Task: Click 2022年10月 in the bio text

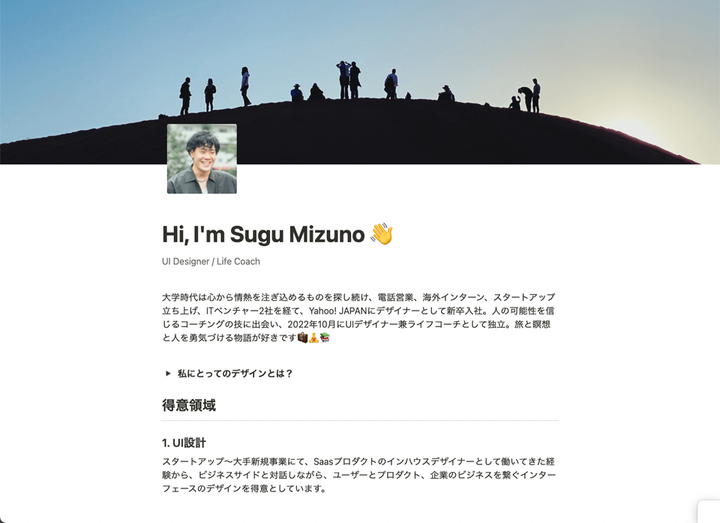Action: pos(312,324)
